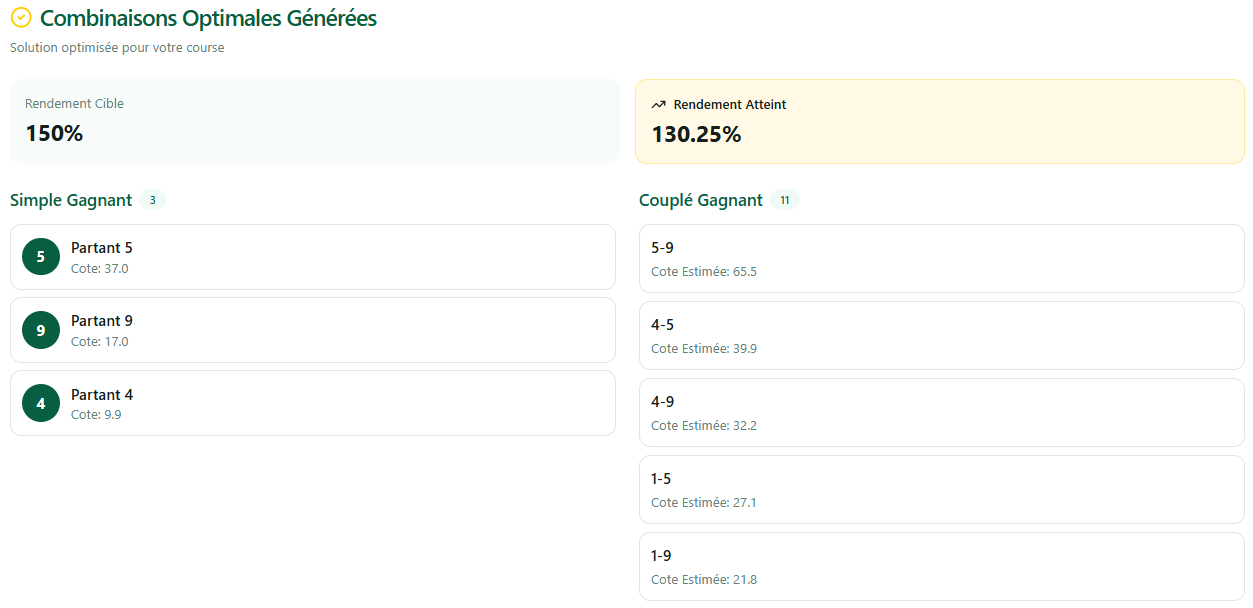Select the 1-5 couplé combination card

pyautogui.click(x=941, y=489)
